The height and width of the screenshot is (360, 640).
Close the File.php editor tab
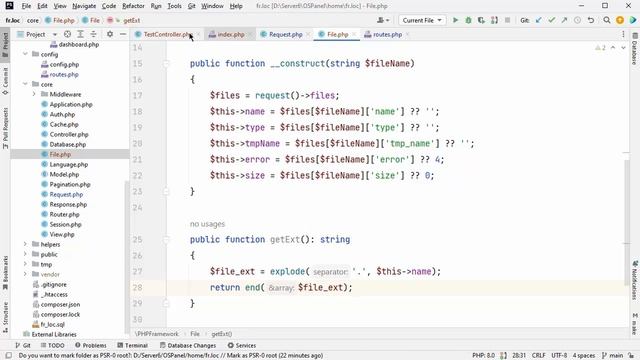click(x=354, y=34)
